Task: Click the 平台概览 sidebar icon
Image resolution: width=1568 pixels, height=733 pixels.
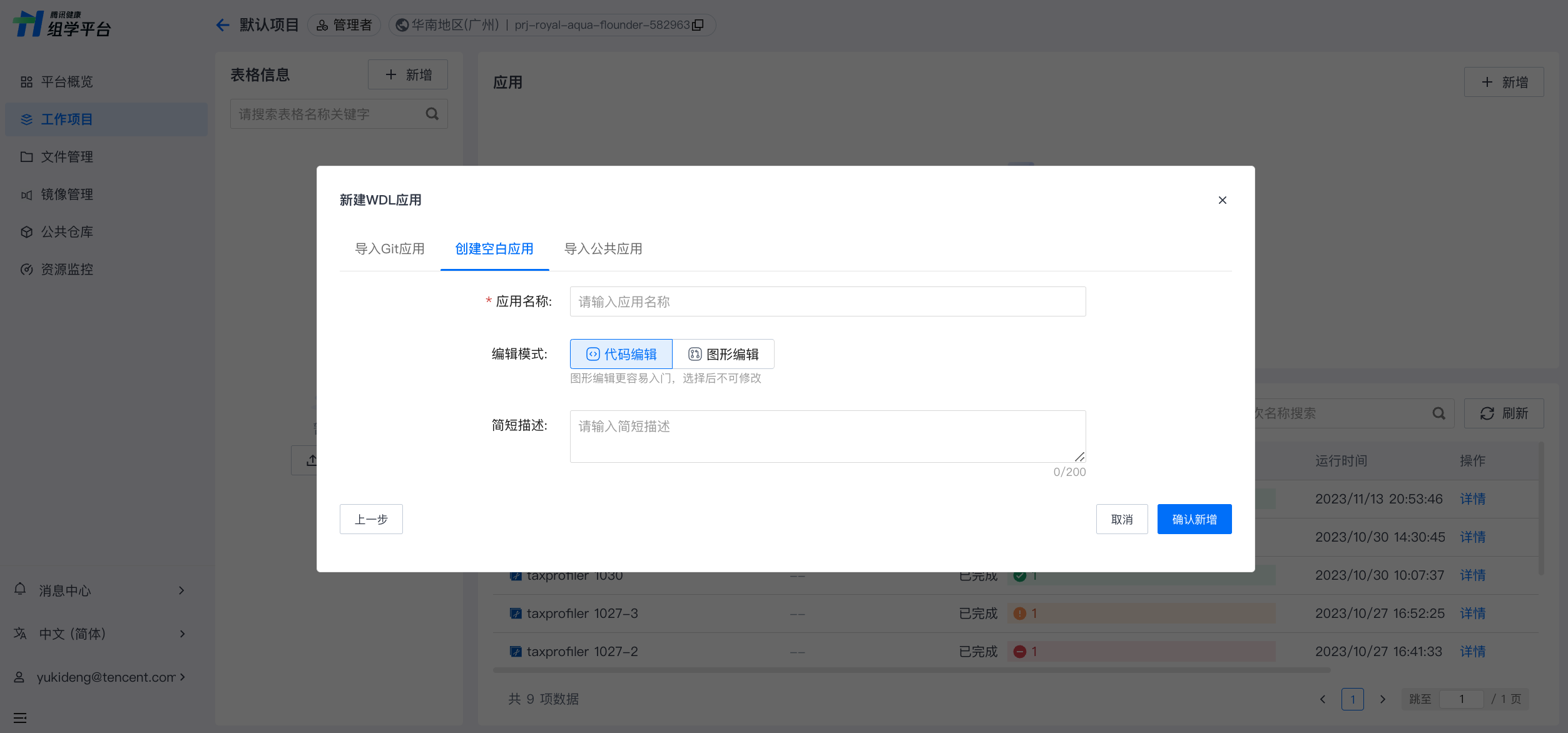Action: click(x=26, y=82)
